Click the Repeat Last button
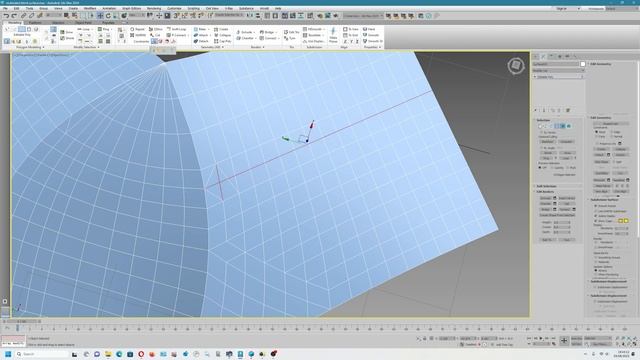The width and height of the screenshot is (640, 360). pyautogui.click(x=610, y=123)
